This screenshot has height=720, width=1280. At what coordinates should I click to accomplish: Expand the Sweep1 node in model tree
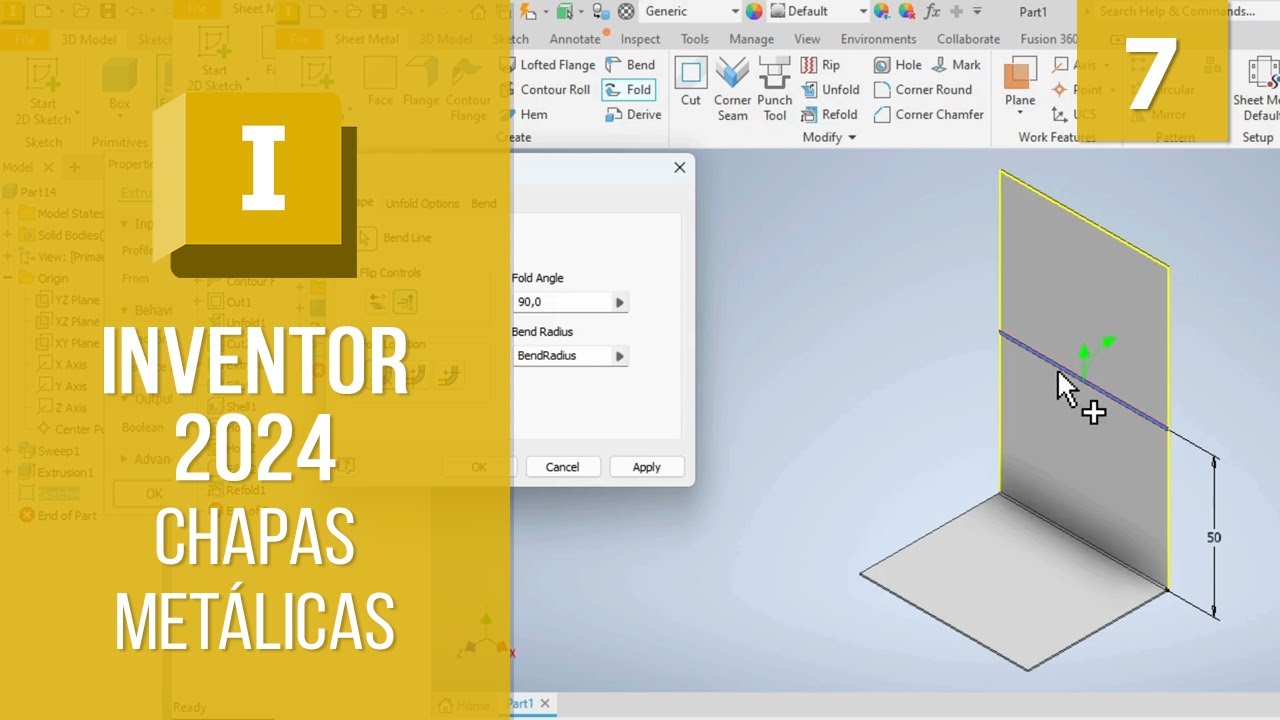pos(8,451)
